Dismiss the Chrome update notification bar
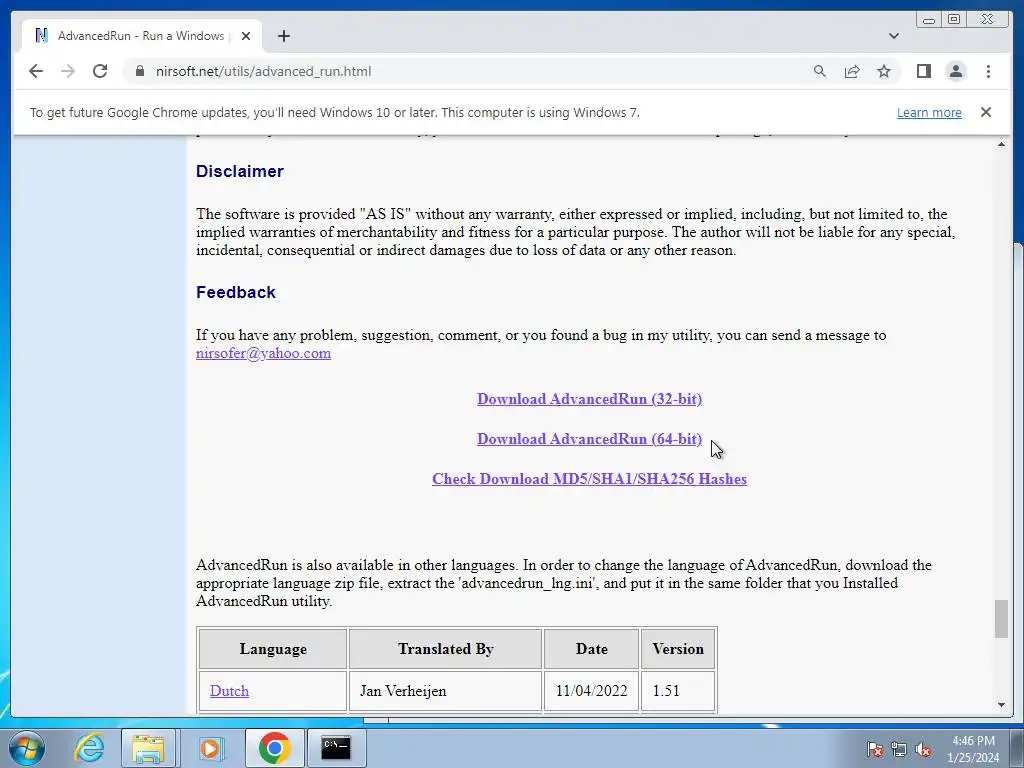 tap(985, 112)
